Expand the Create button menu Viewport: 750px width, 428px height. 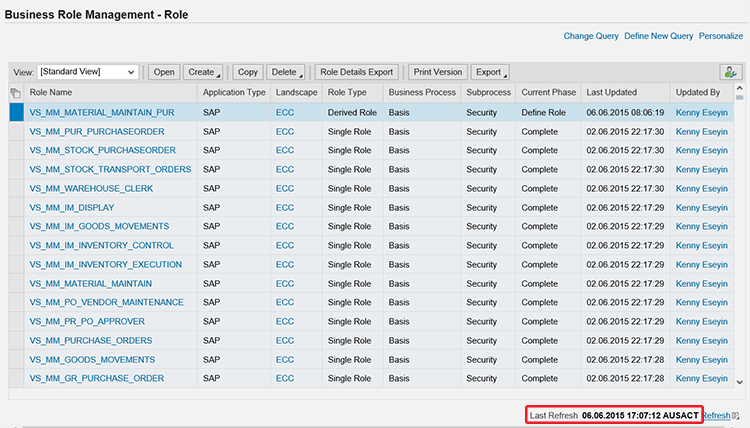(202, 72)
